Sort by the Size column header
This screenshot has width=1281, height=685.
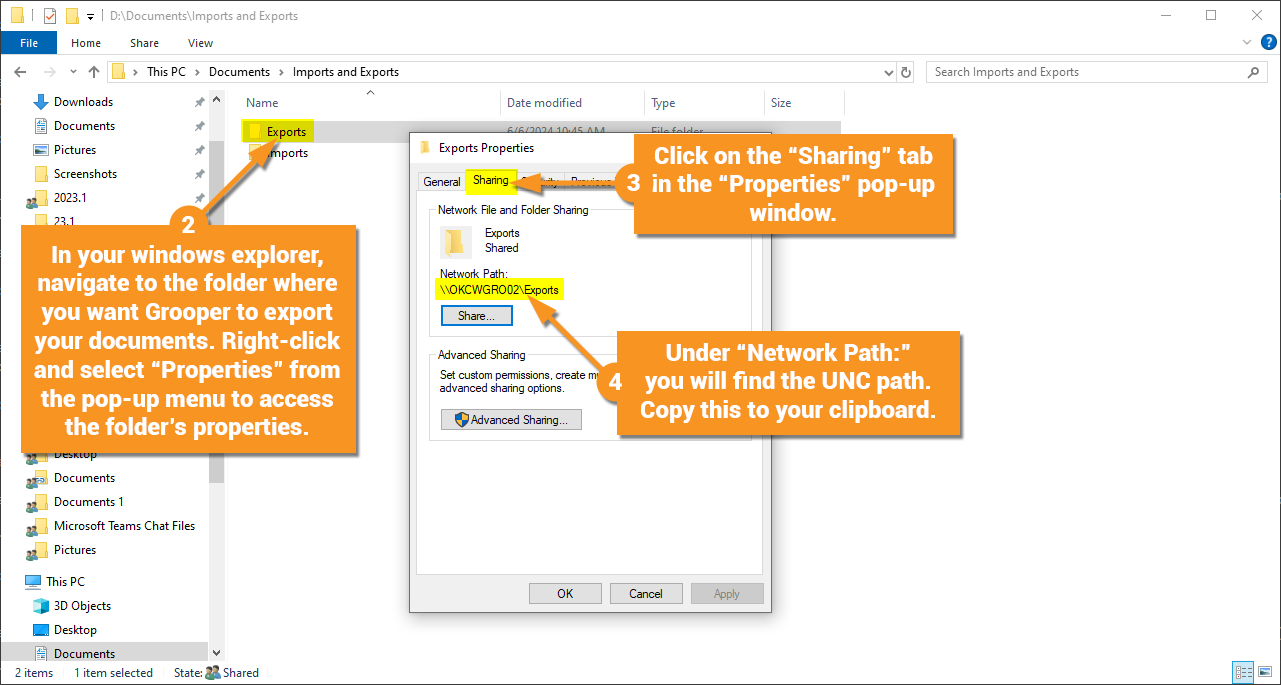(x=781, y=103)
